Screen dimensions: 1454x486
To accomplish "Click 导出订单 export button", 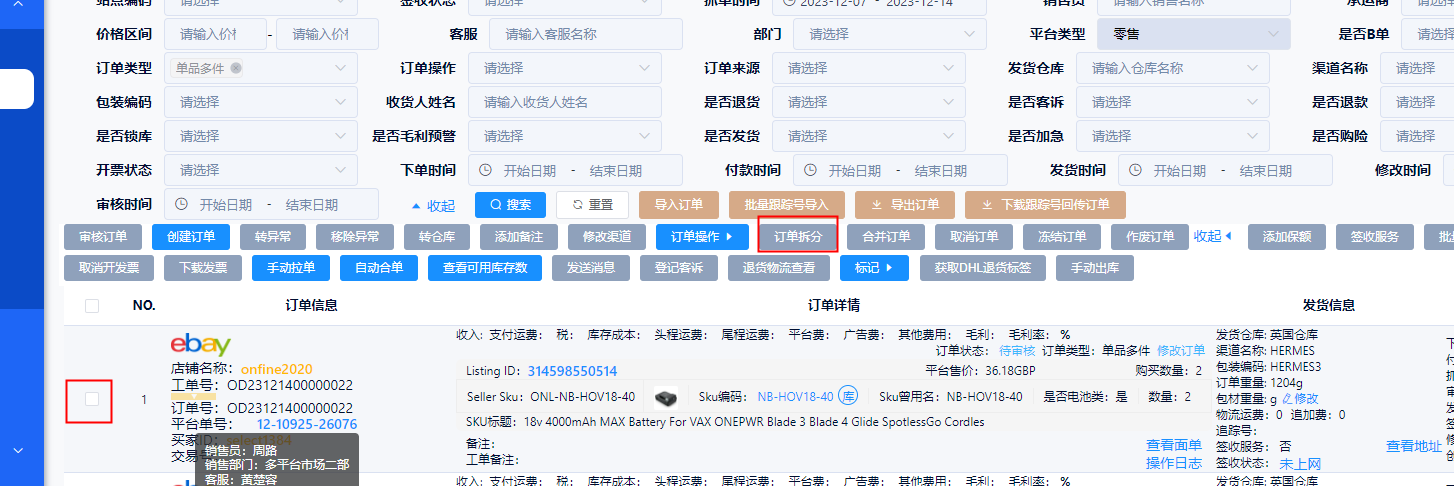I will [905, 205].
